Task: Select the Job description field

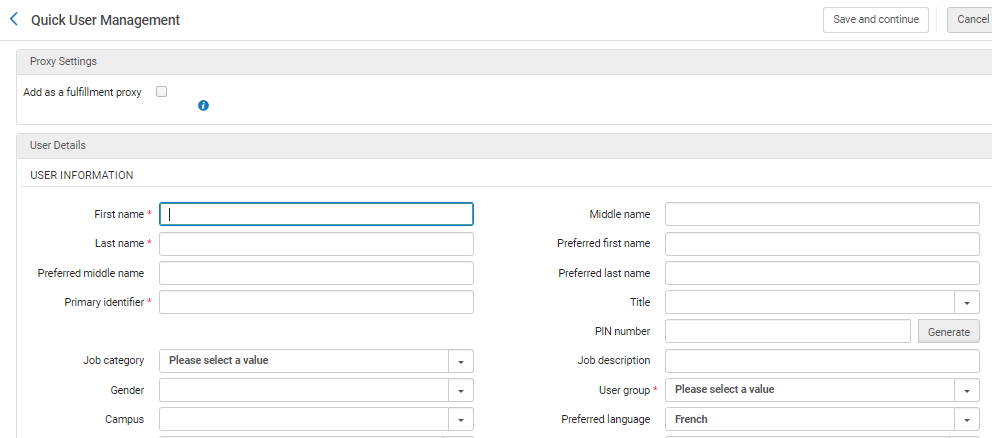Action: click(822, 361)
